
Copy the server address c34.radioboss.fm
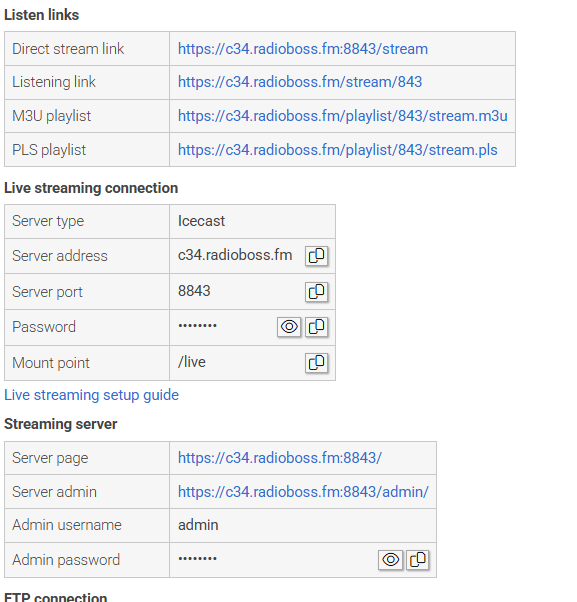[316, 256]
